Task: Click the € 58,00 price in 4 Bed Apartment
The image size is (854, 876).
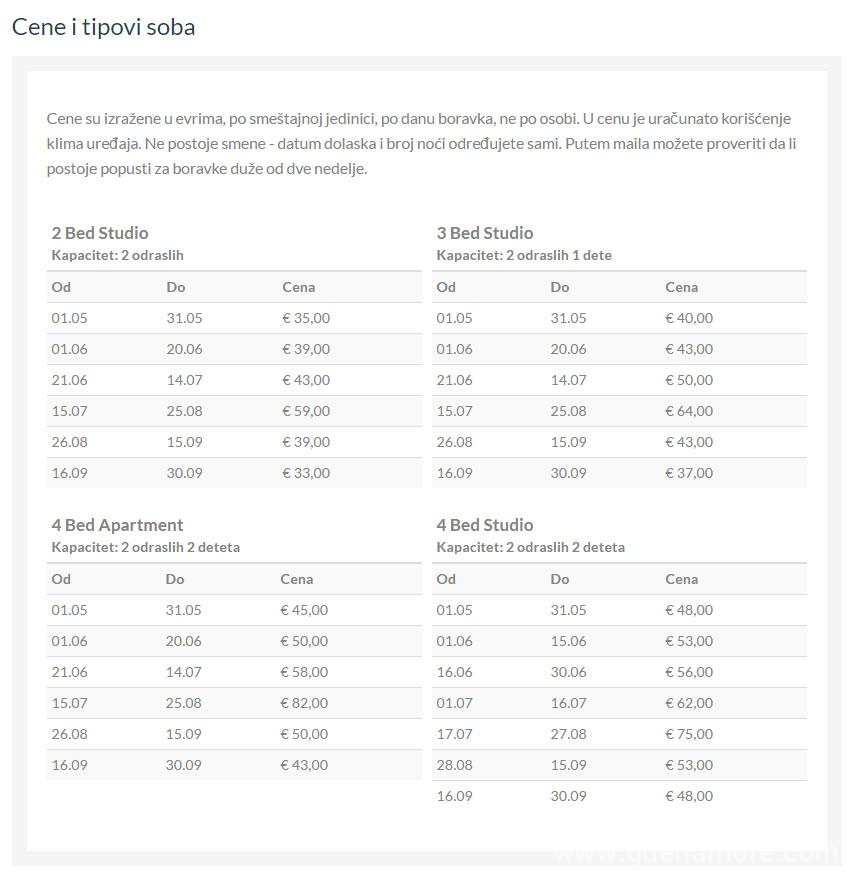Action: click(304, 672)
